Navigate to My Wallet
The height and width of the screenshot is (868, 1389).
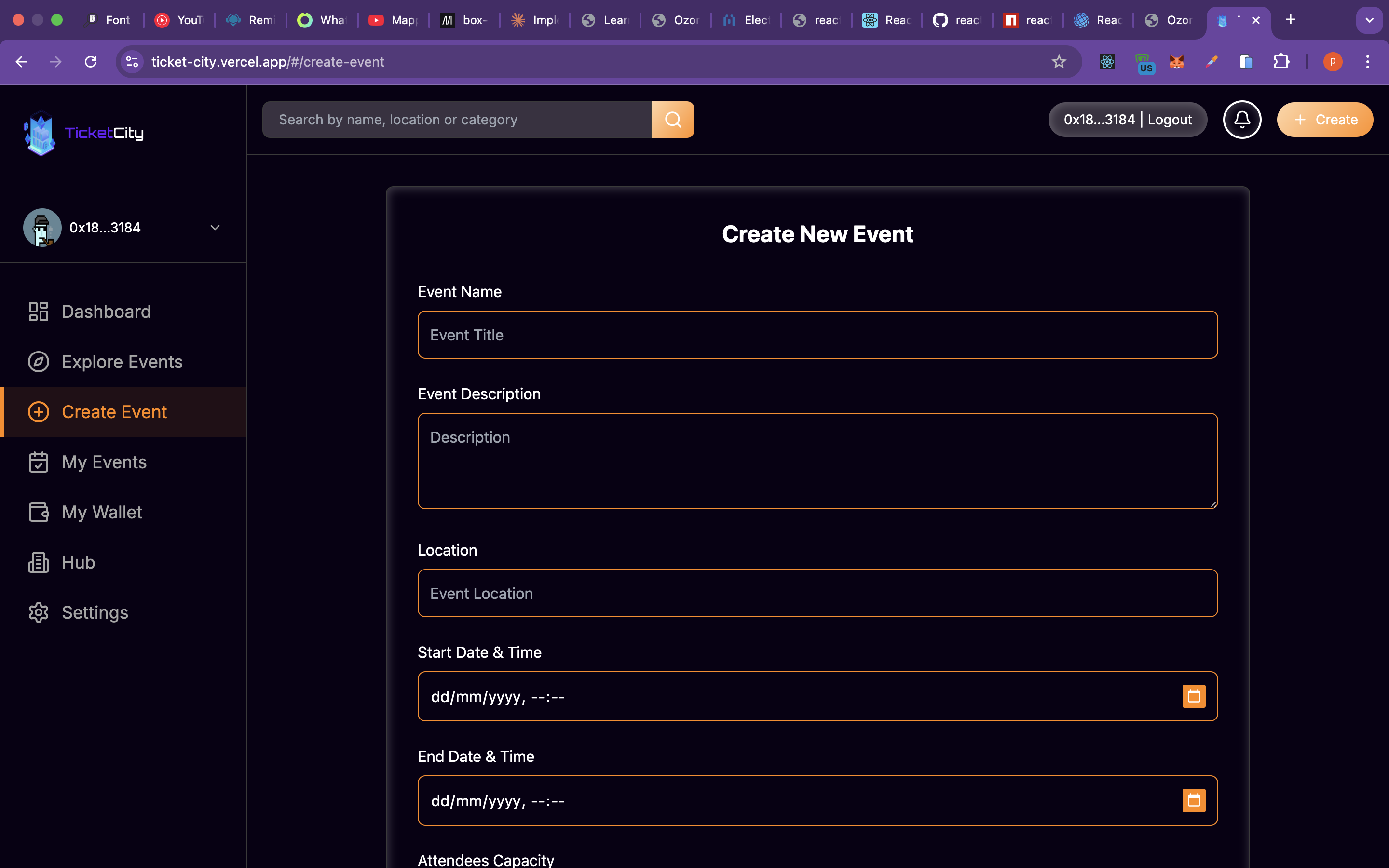click(102, 512)
